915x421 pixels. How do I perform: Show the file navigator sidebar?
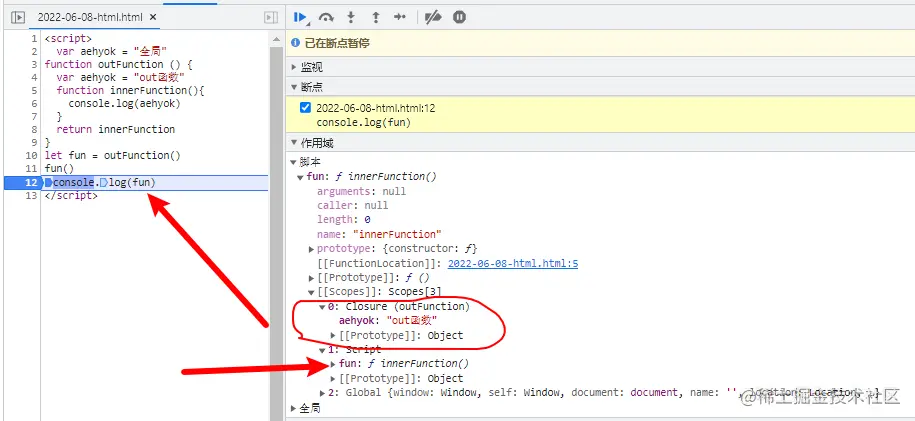[x=18, y=18]
